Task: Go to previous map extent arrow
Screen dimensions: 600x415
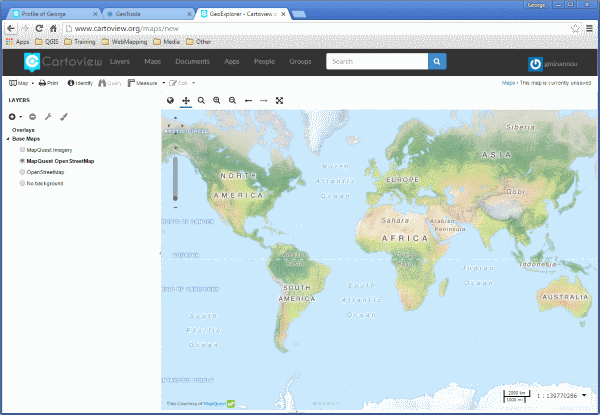Action: click(248, 101)
